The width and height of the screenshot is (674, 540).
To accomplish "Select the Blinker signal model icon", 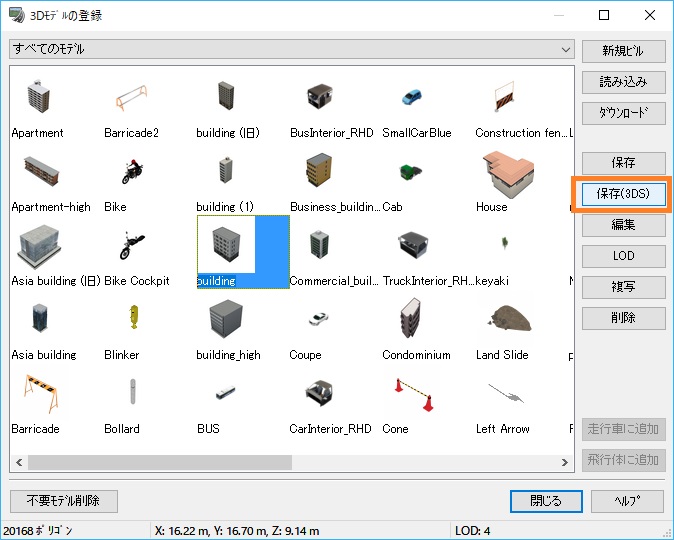I will [x=134, y=317].
